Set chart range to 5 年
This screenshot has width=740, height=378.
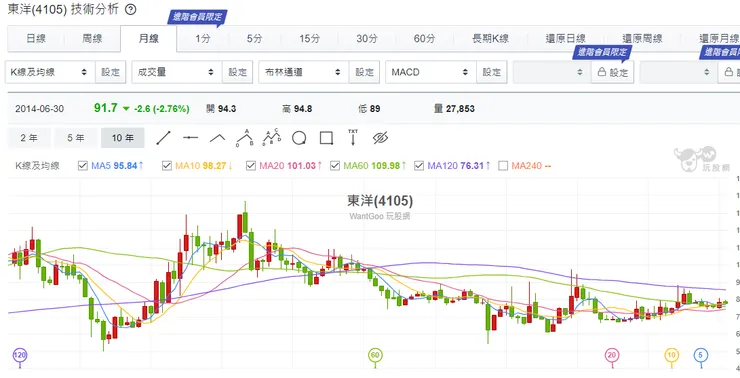pos(76,138)
